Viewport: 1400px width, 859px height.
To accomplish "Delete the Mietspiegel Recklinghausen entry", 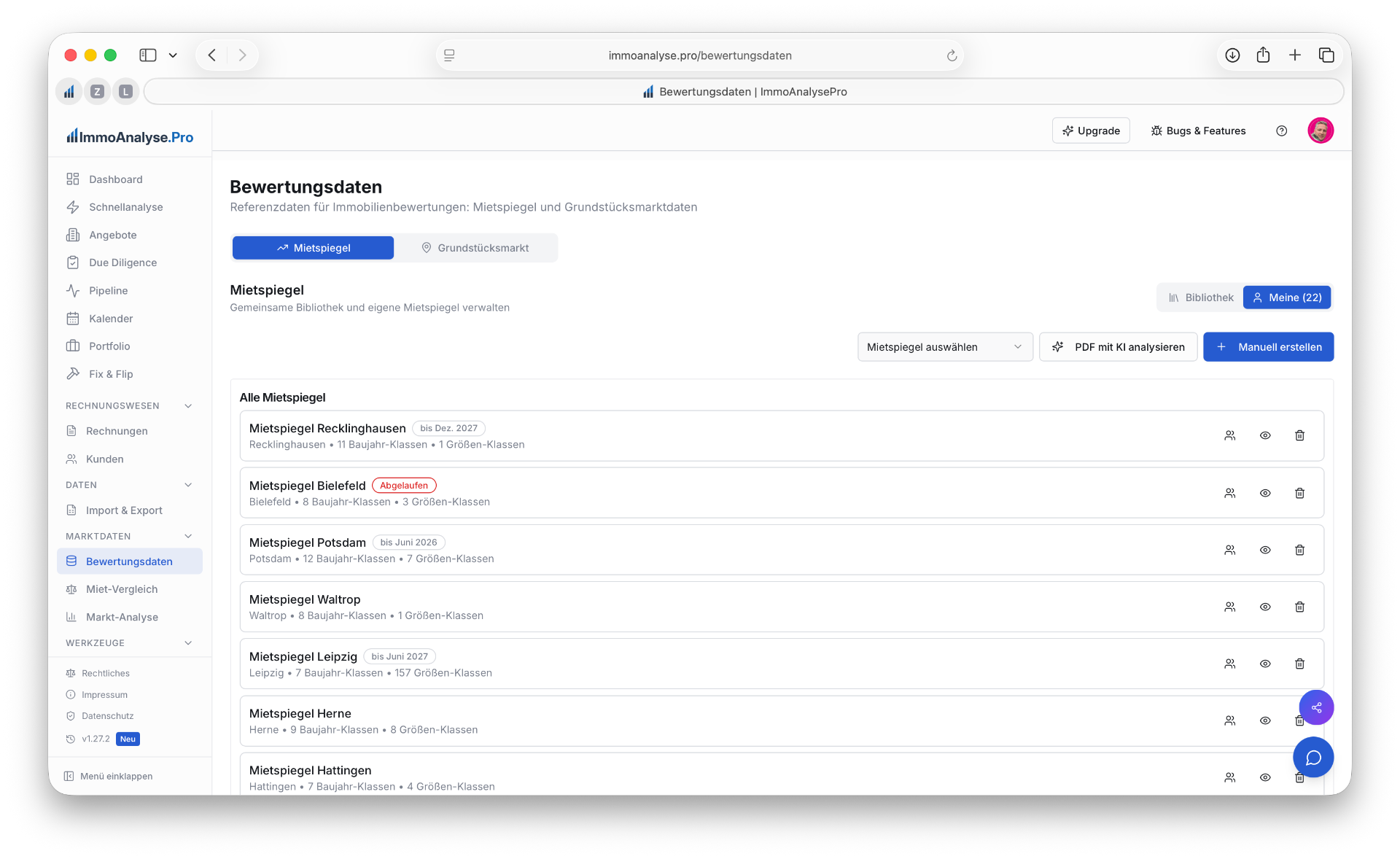I will pyautogui.click(x=1299, y=435).
